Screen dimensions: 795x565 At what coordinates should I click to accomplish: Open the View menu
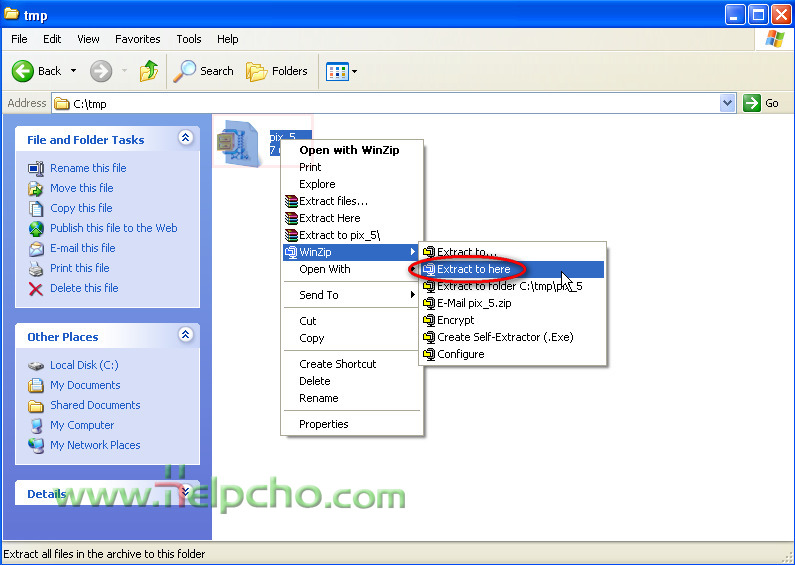tap(88, 39)
